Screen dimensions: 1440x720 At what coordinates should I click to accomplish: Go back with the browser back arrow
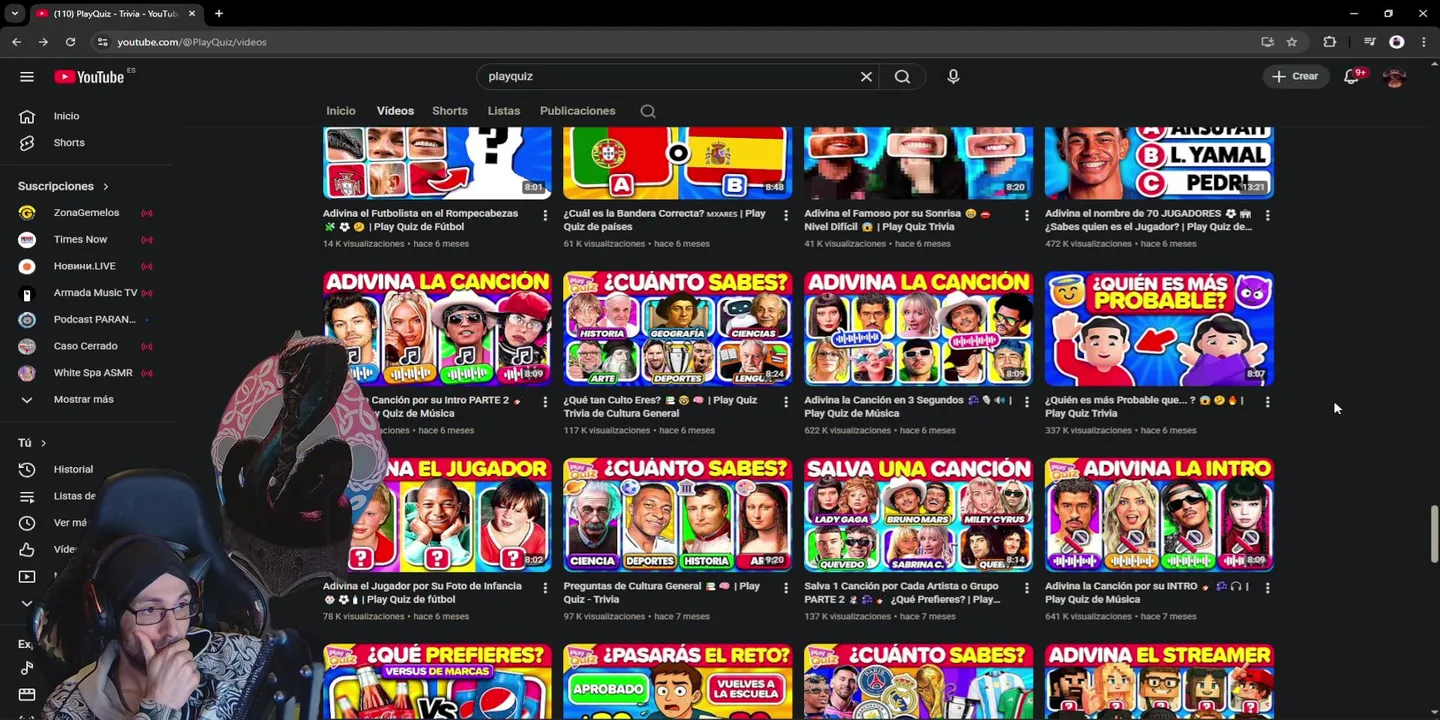click(16, 42)
